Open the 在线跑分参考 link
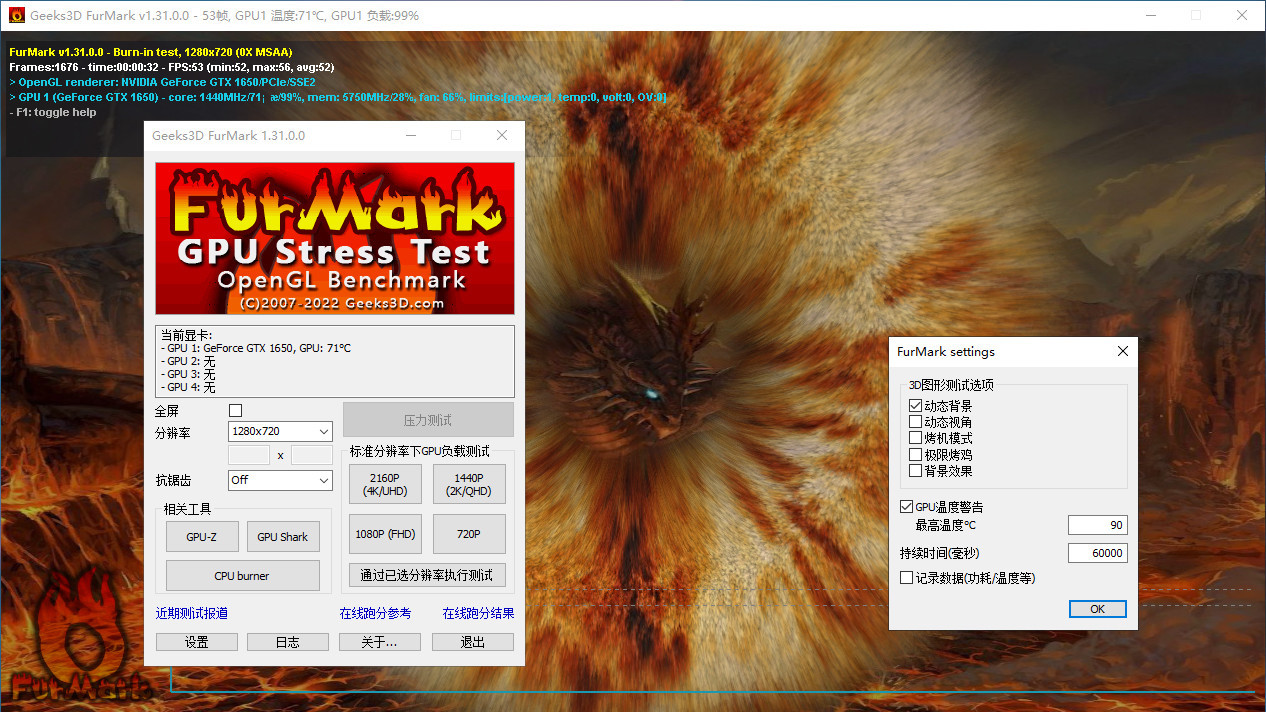The height and width of the screenshot is (712, 1266). pyautogui.click(x=375, y=613)
